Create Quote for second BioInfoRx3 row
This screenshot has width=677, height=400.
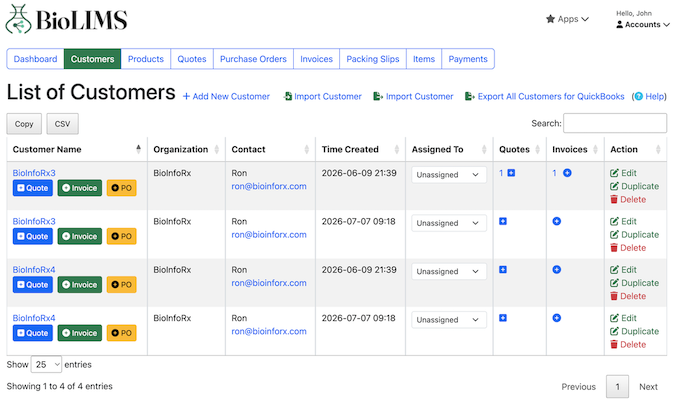pos(33,236)
